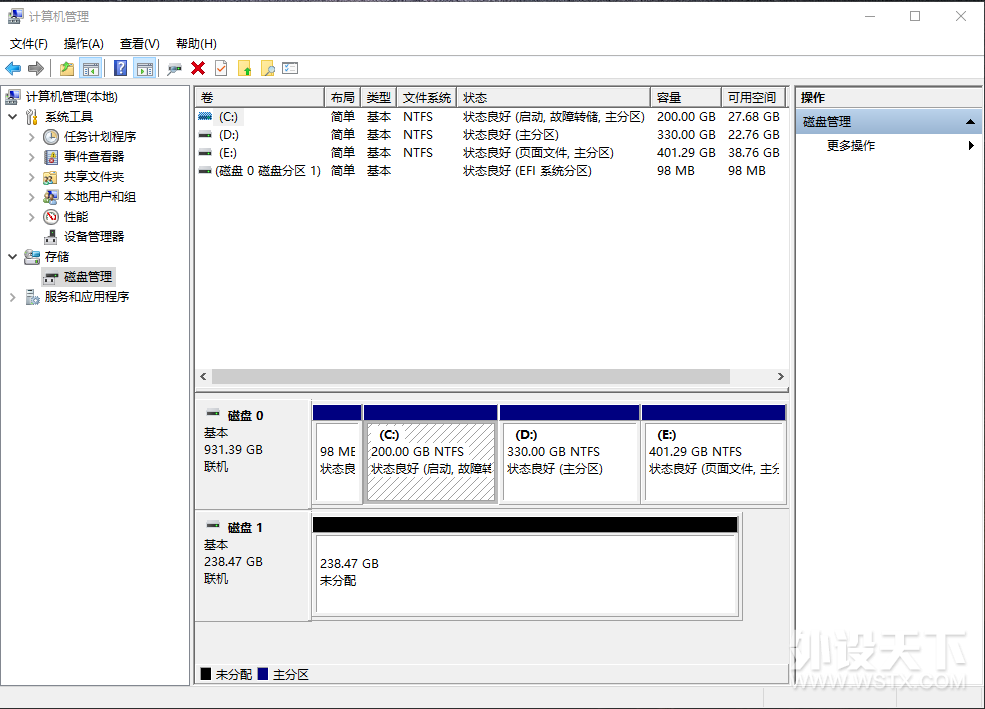Click the Shared Folders icon in tree
This screenshot has width=985, height=709.
tap(51, 177)
